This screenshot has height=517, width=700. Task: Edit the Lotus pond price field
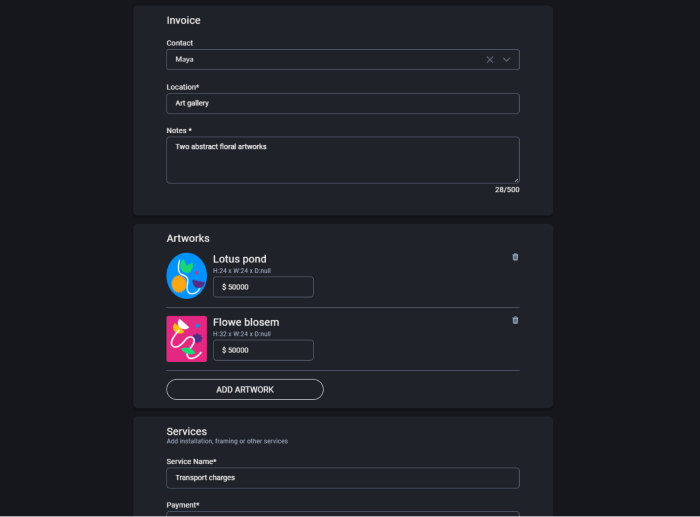tap(263, 287)
